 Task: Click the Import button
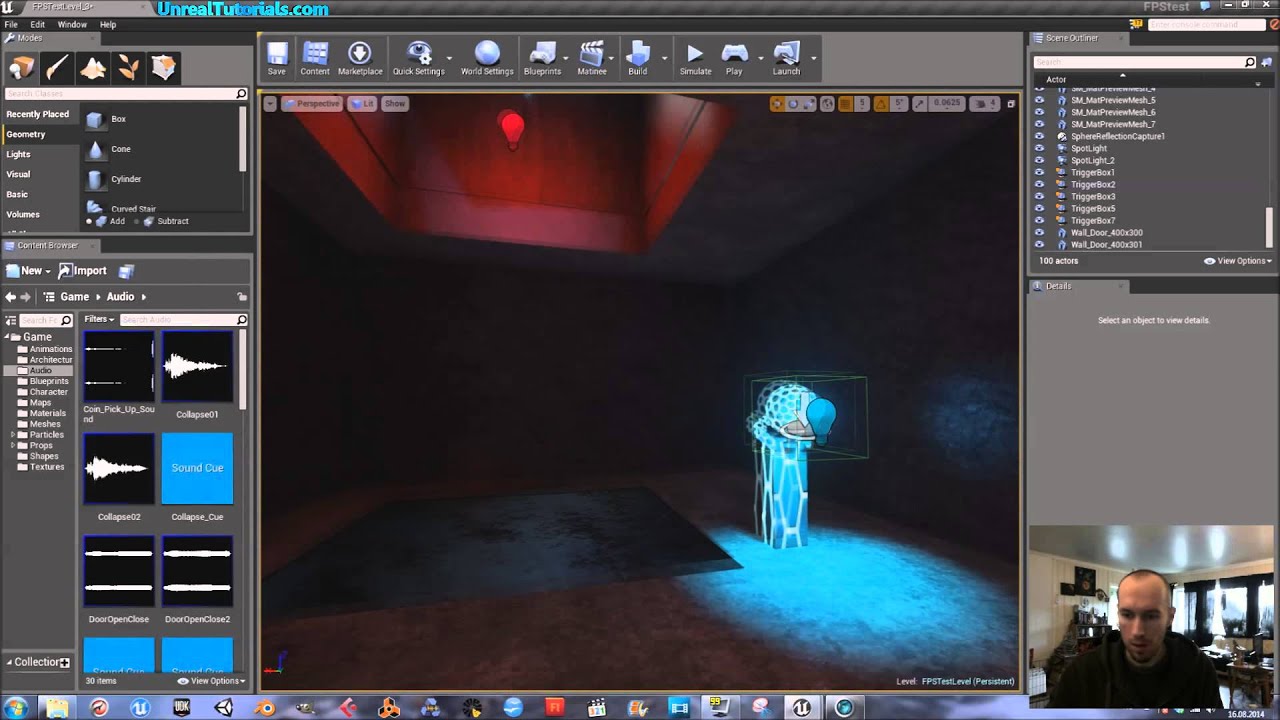83,271
